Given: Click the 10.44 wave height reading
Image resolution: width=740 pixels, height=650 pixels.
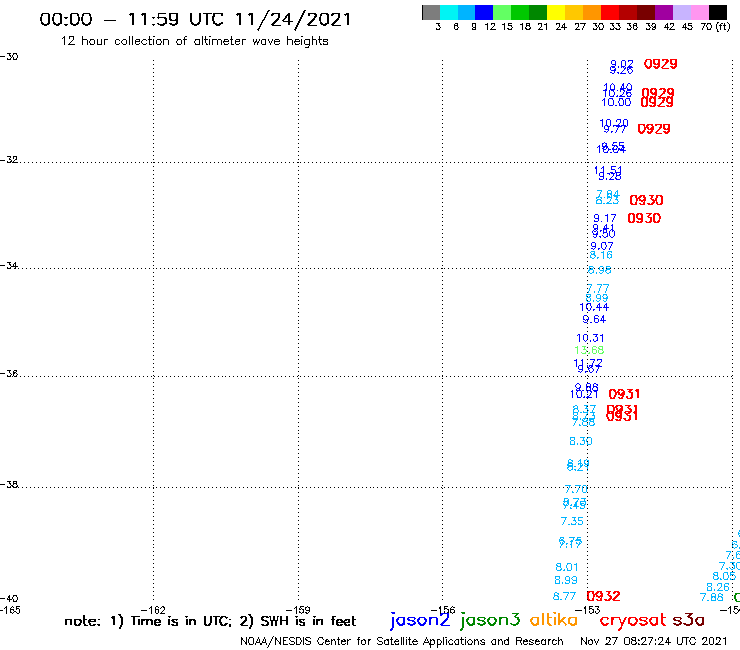Looking at the screenshot, I should [x=594, y=307].
